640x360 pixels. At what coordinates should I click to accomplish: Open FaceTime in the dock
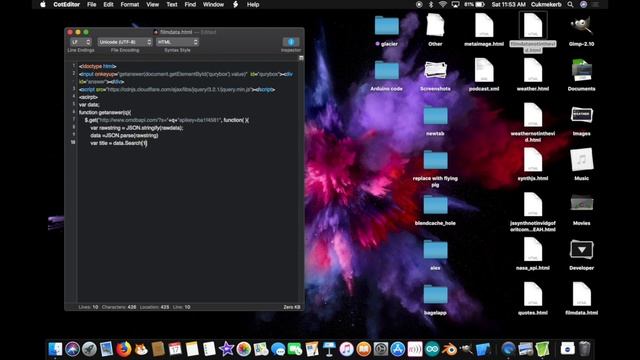(x=295, y=349)
